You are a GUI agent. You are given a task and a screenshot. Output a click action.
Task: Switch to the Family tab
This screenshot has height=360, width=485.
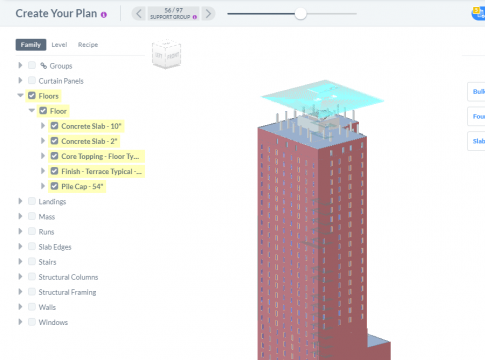(x=31, y=45)
